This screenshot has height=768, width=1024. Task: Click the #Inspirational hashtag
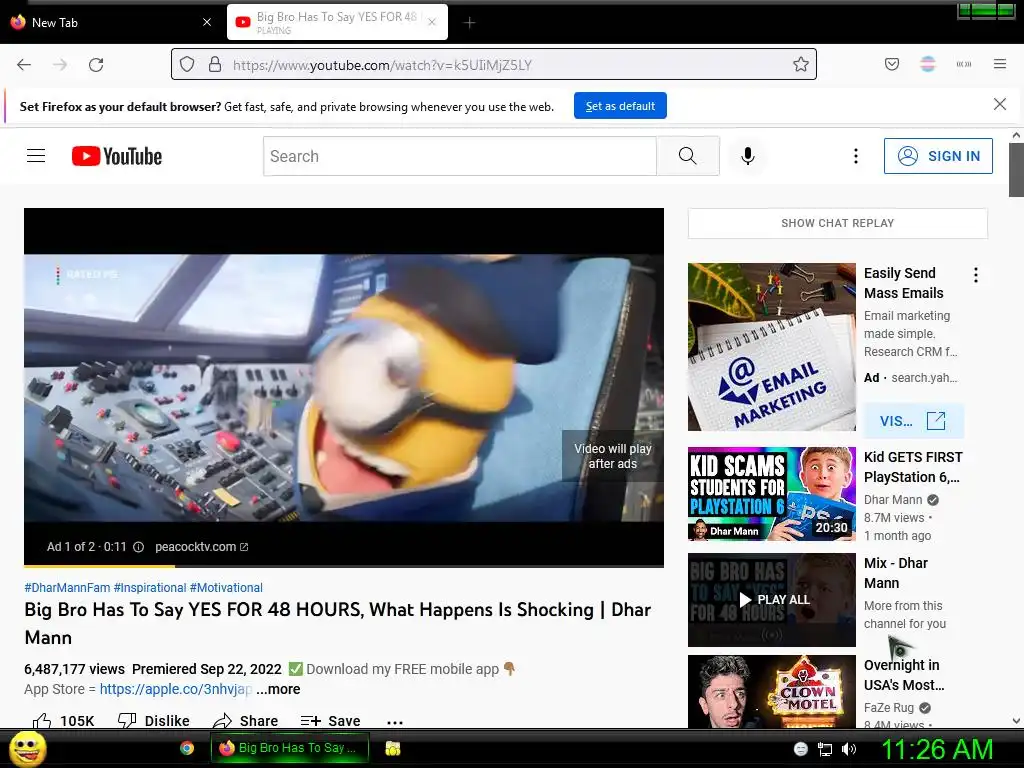pyautogui.click(x=150, y=588)
